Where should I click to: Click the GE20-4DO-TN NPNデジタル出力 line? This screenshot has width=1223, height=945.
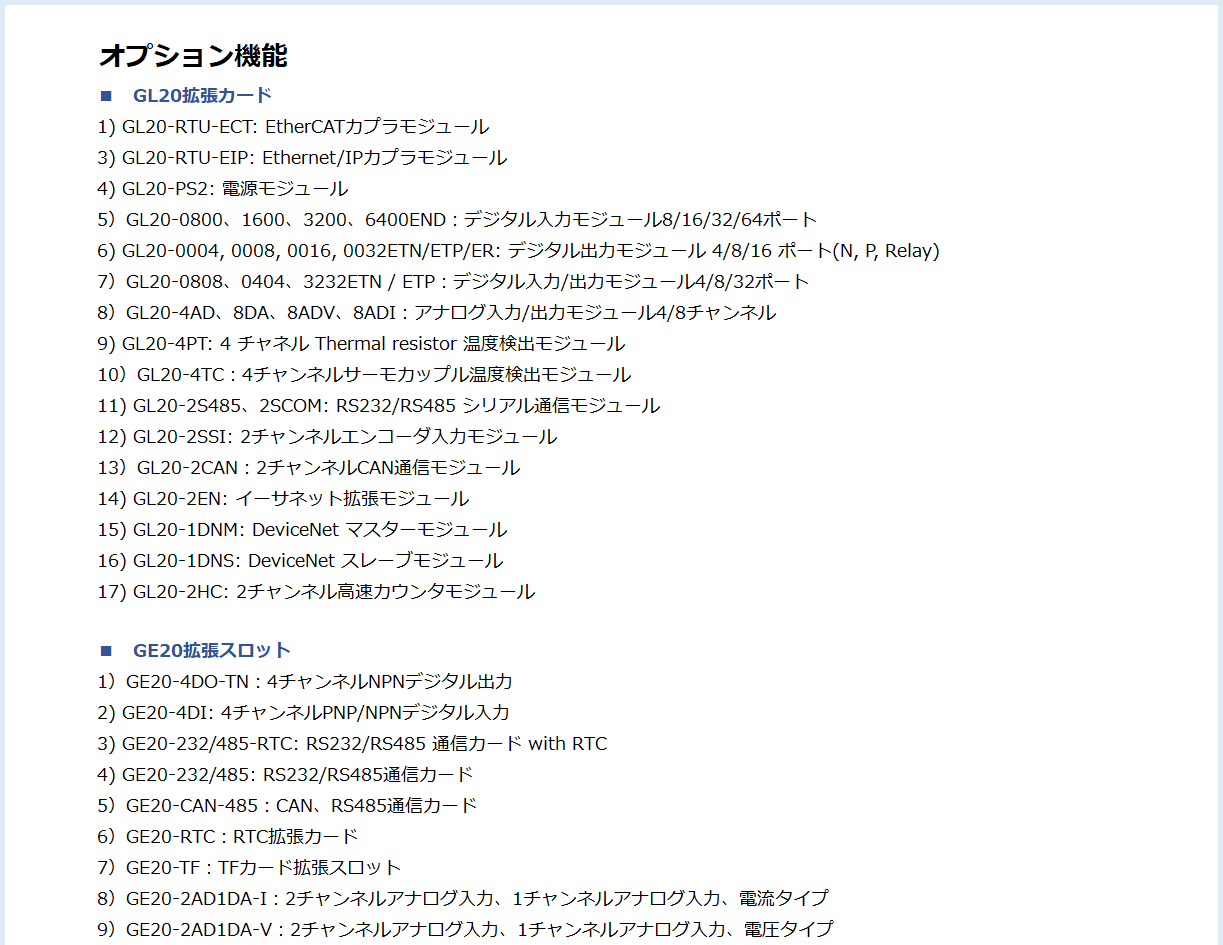pos(305,682)
